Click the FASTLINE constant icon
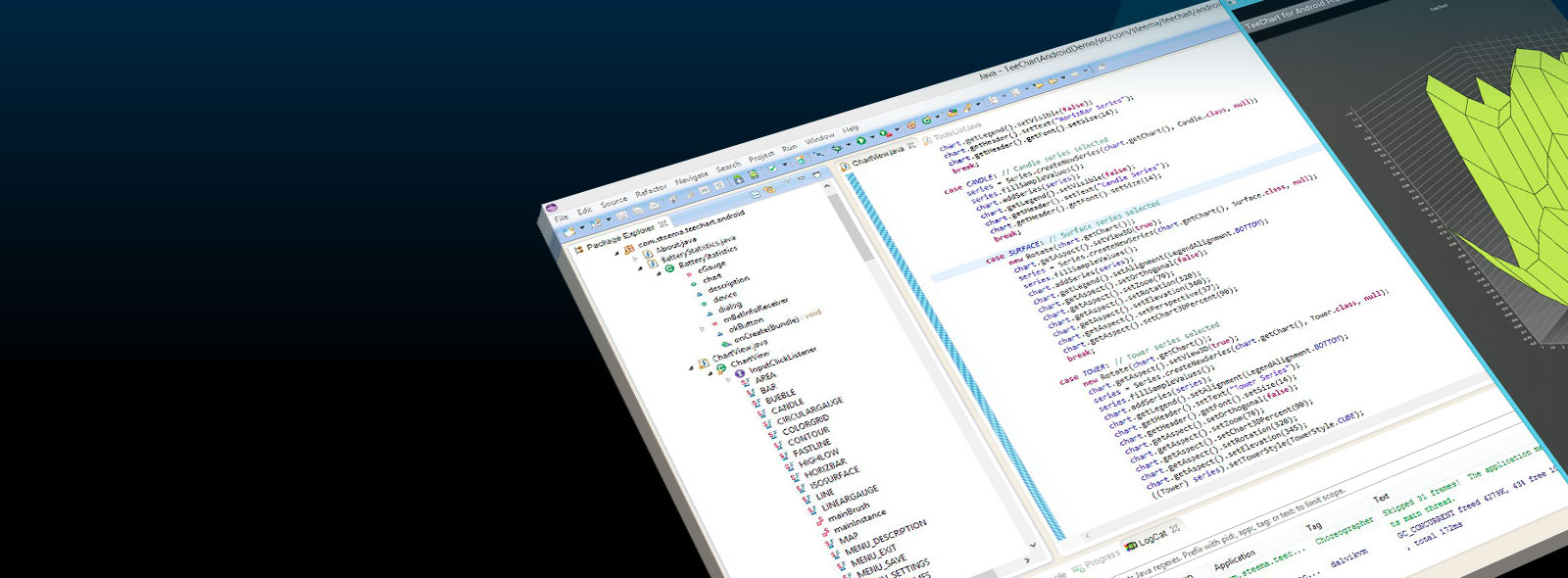 783,457
